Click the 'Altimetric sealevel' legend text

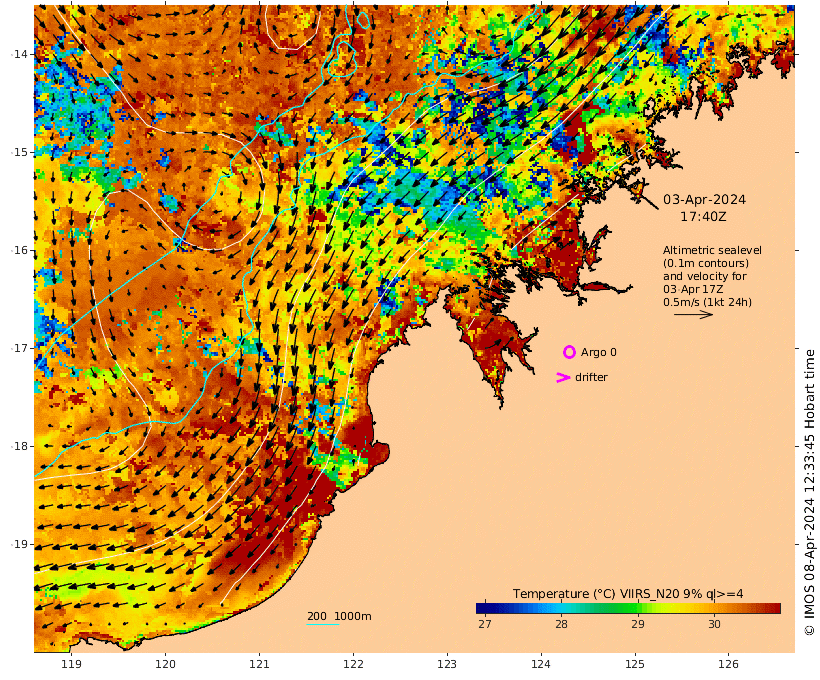click(x=712, y=250)
